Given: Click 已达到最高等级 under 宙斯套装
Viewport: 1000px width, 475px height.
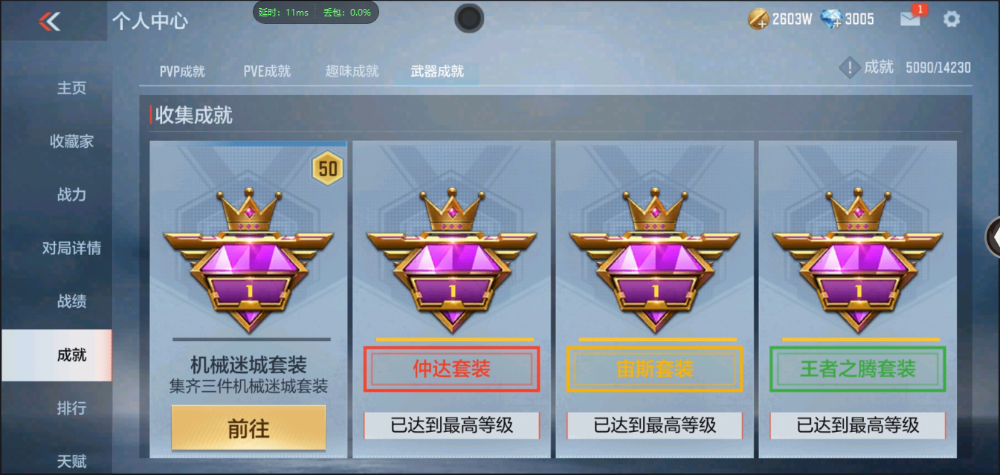Looking at the screenshot, I should point(654,425).
